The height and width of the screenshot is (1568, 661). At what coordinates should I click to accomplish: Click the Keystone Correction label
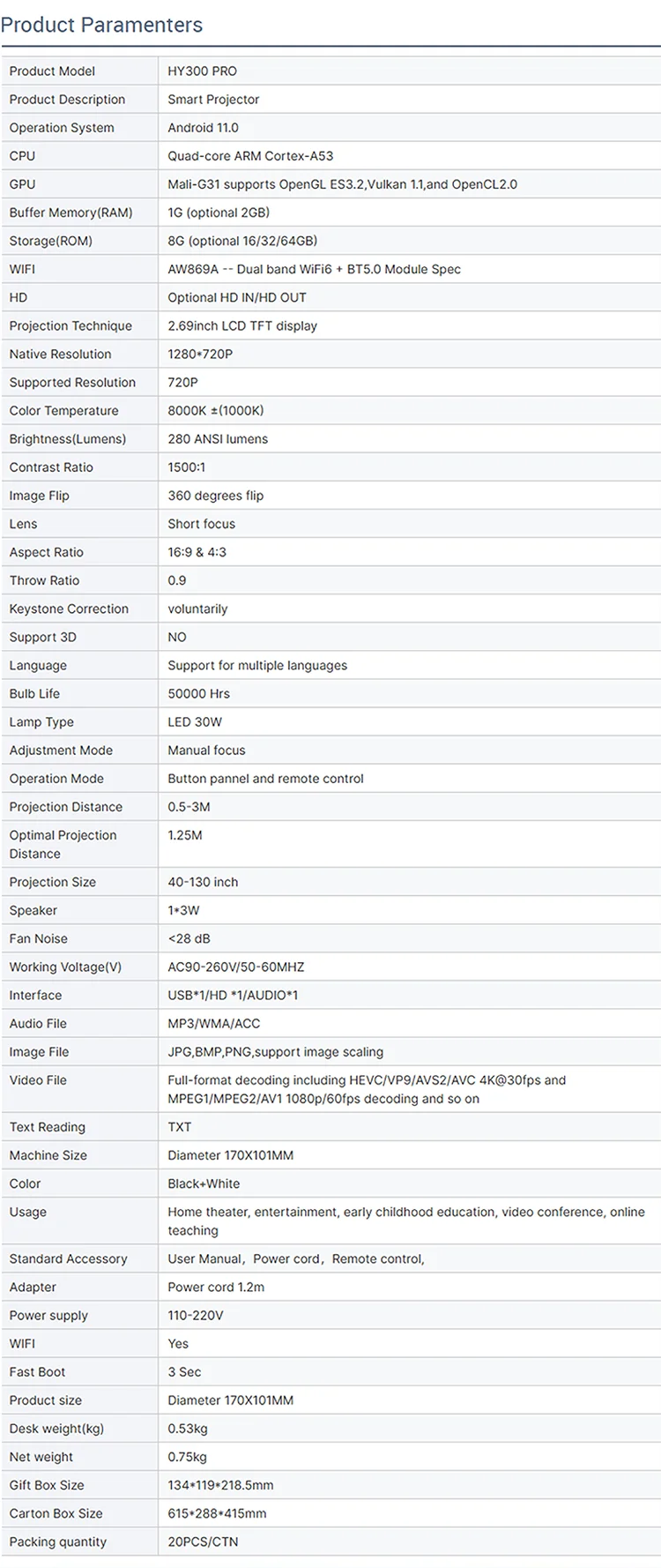69,609
